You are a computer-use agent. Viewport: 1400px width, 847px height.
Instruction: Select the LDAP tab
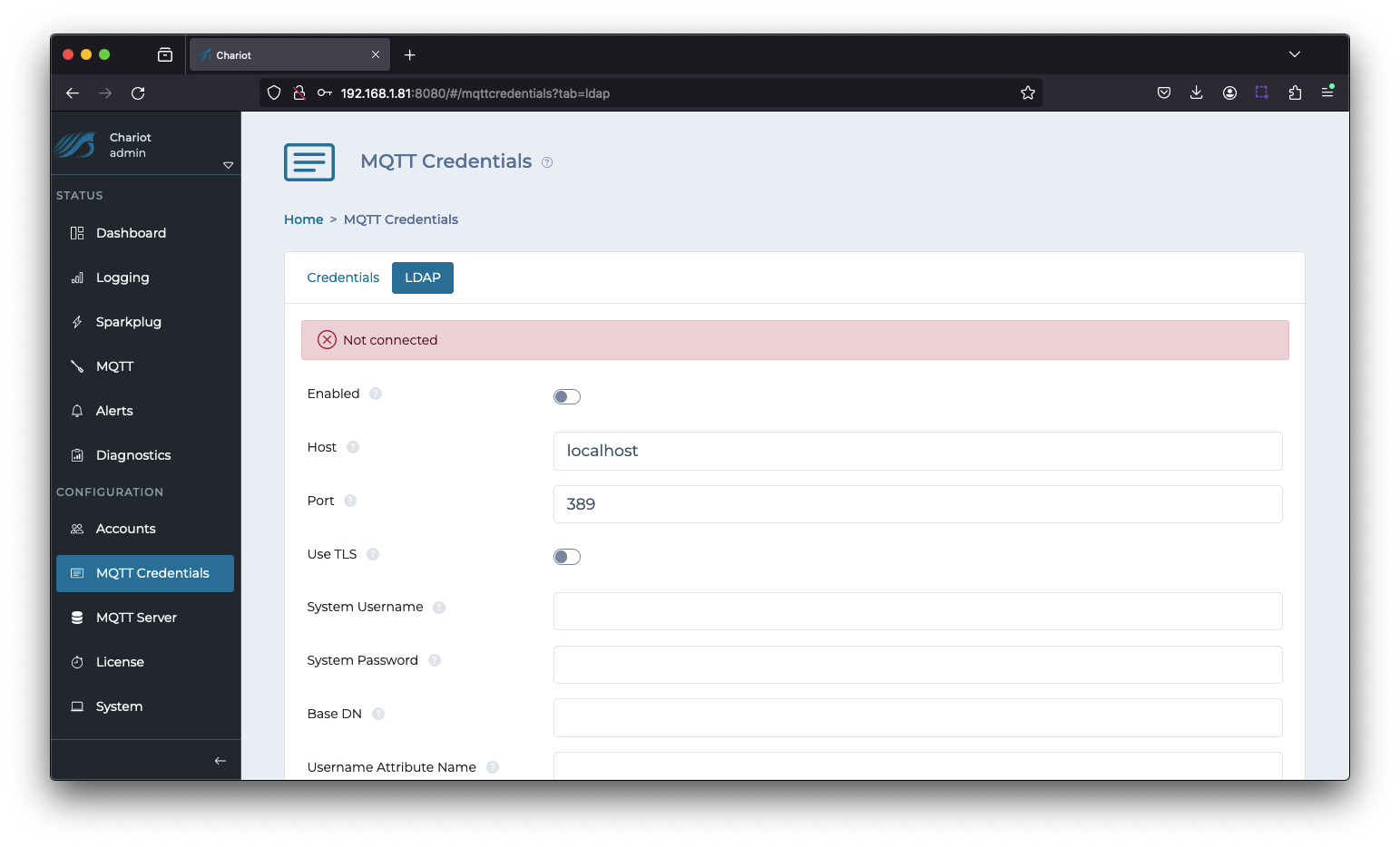pos(423,277)
